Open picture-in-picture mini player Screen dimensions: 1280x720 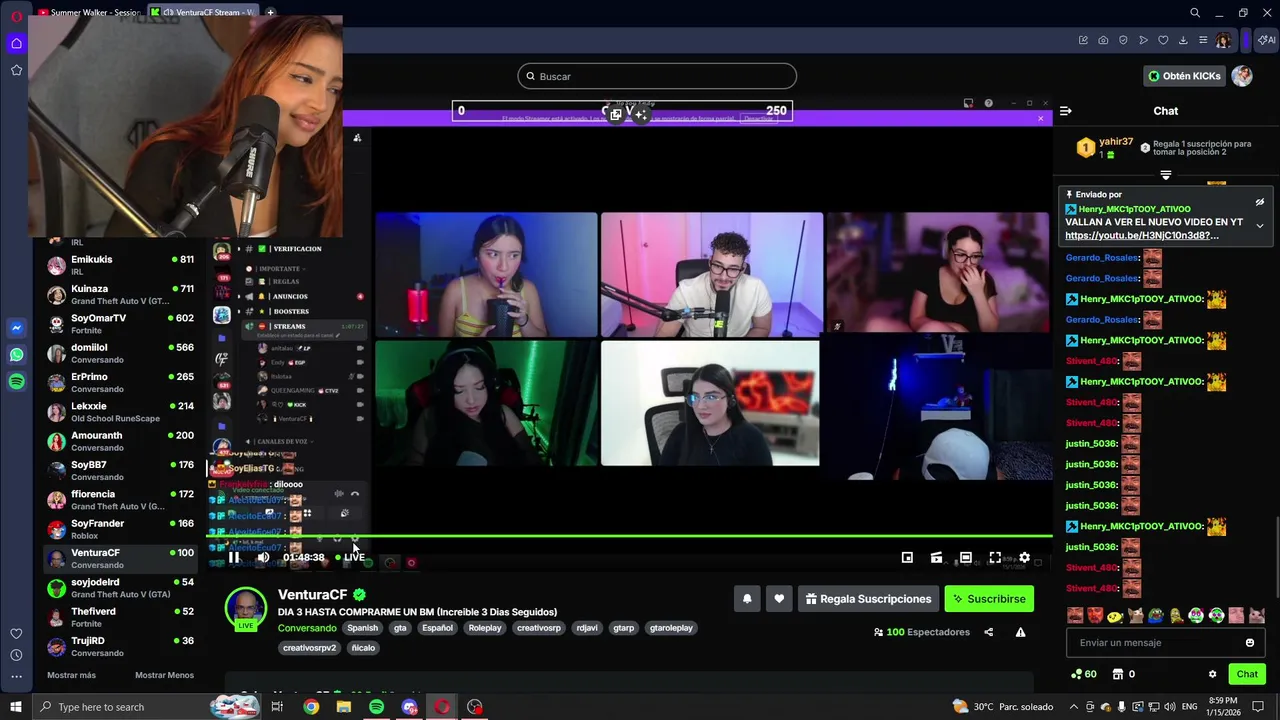click(907, 558)
